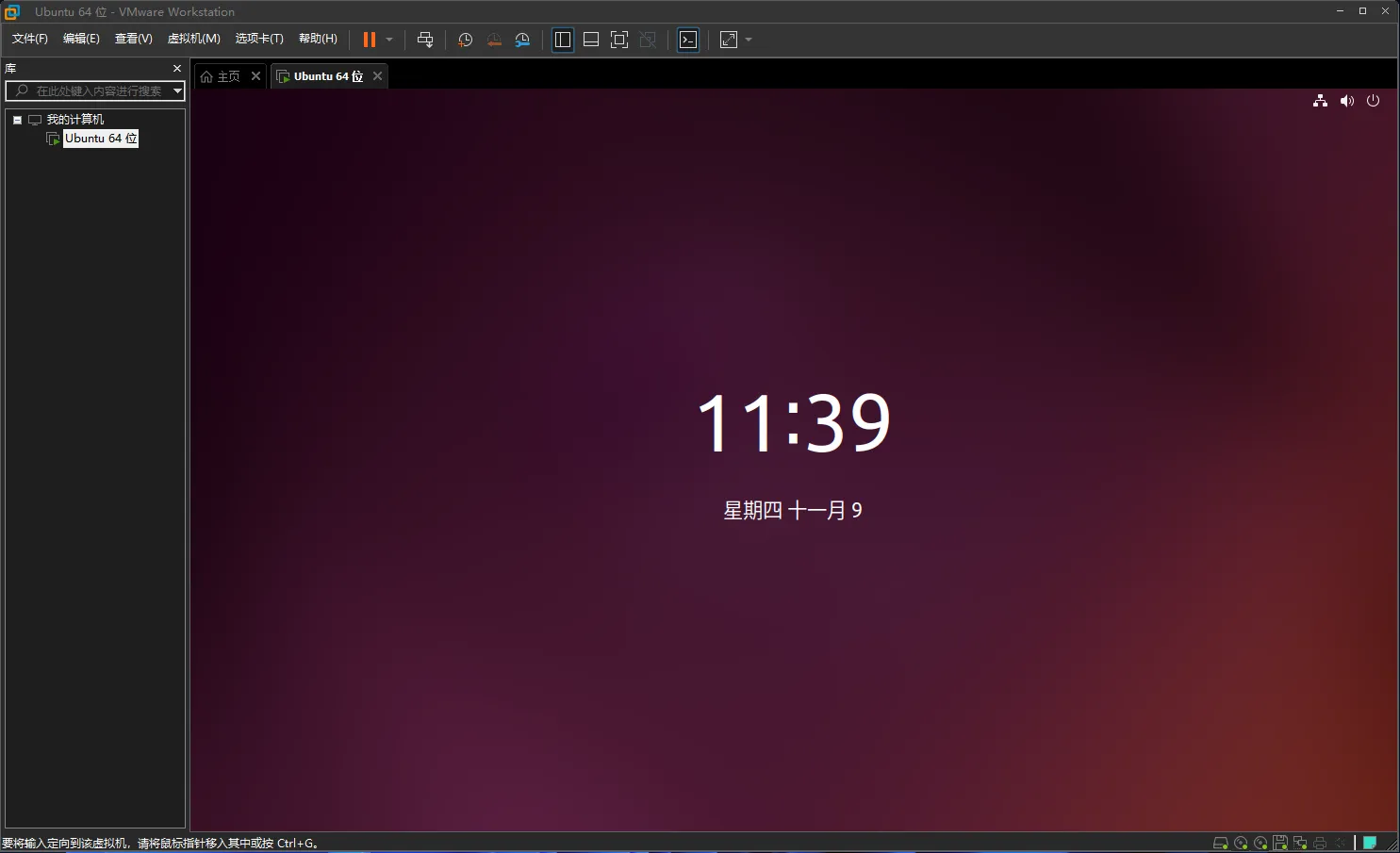The width and height of the screenshot is (1400, 853).
Task: Open the 虚拟机(M) menu
Action: coord(192,39)
